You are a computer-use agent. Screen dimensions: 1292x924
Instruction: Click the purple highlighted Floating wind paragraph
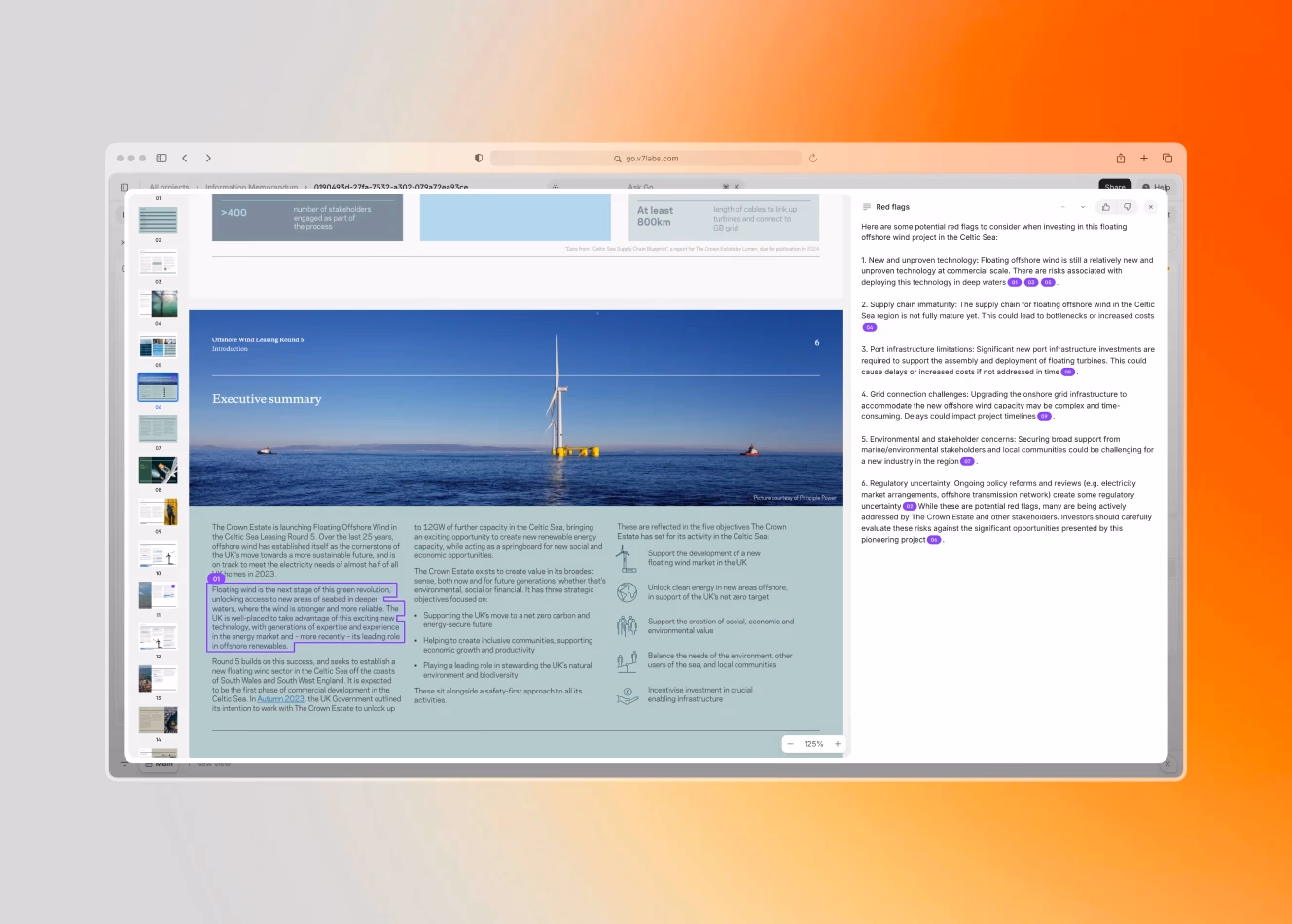point(306,618)
